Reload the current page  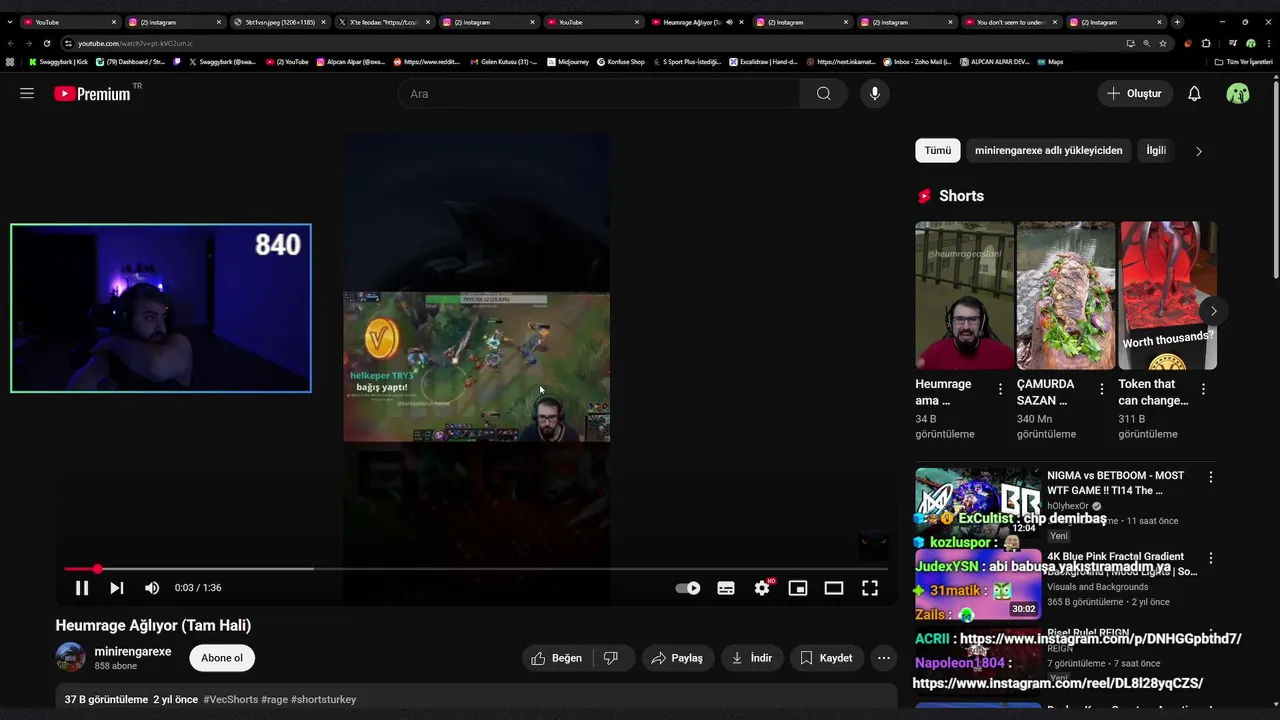click(x=46, y=43)
